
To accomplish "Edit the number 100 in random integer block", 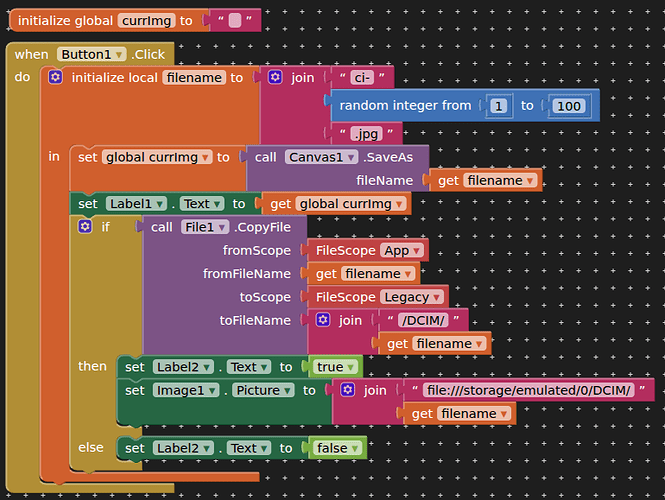I will click(x=568, y=105).
